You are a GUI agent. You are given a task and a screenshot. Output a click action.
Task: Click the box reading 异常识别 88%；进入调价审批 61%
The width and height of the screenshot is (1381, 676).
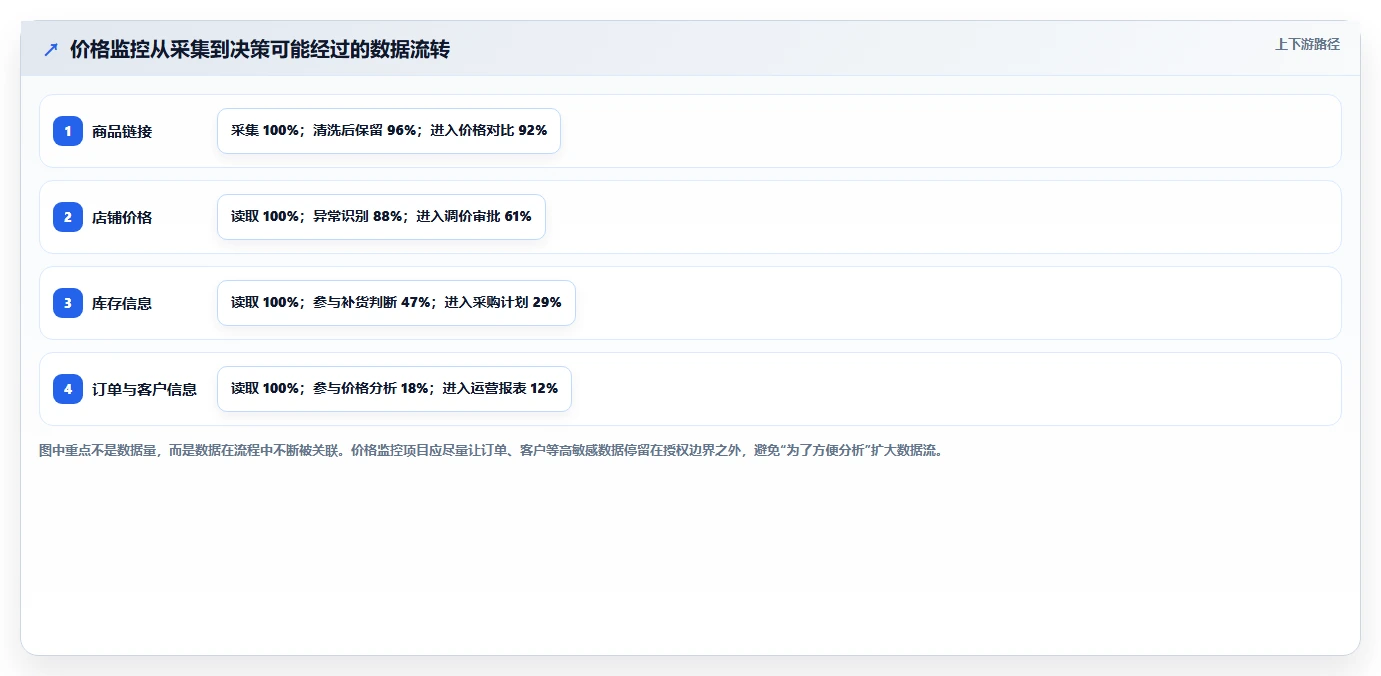coord(381,217)
